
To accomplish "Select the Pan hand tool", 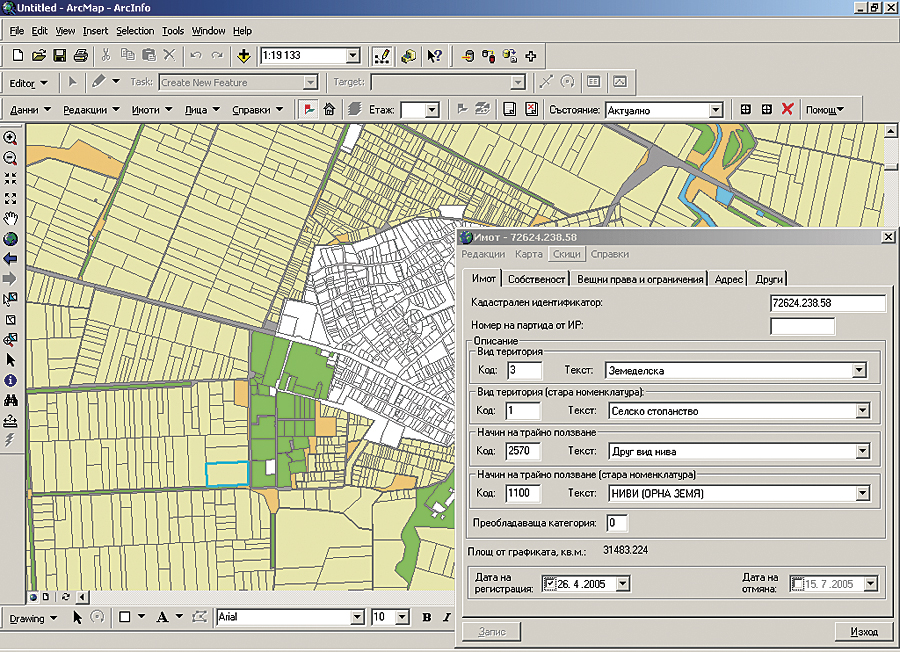I will 11,218.
